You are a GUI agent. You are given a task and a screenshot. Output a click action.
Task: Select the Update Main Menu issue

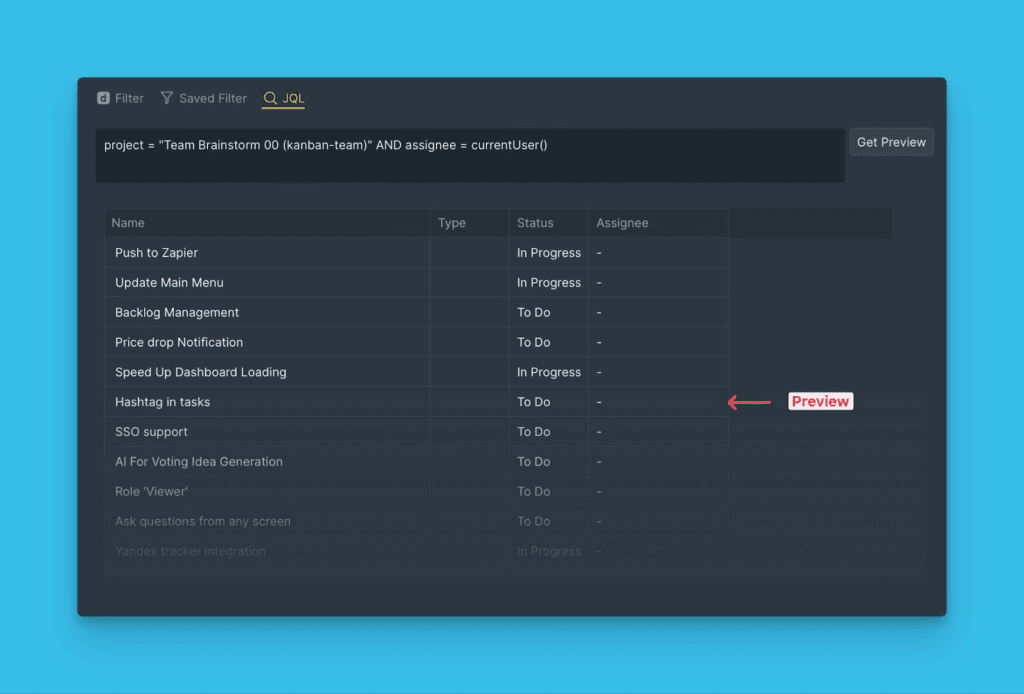coord(169,283)
